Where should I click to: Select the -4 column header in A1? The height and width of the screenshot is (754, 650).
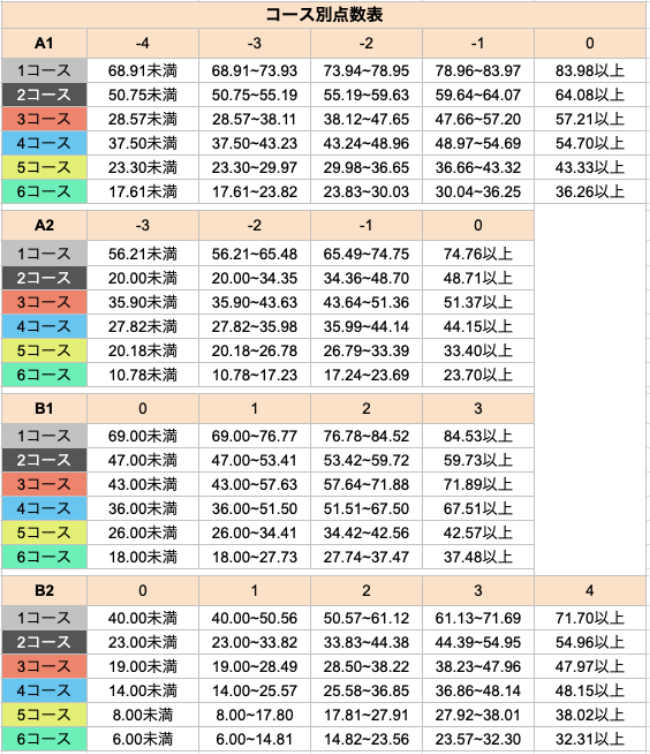click(x=143, y=43)
